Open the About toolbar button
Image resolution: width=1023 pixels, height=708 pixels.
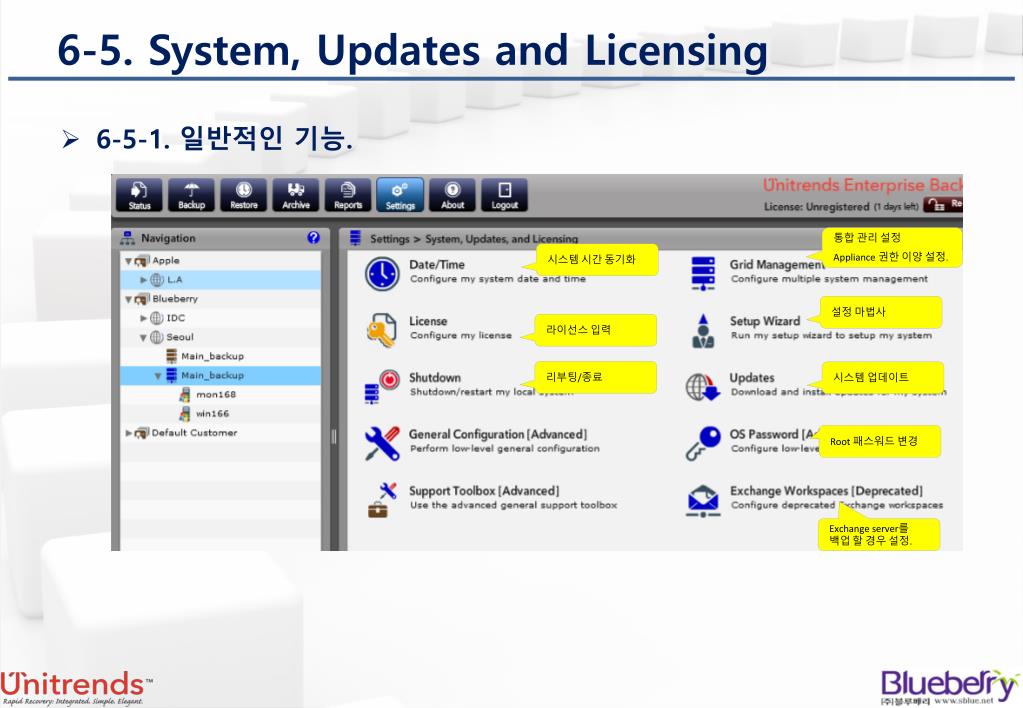(x=452, y=195)
